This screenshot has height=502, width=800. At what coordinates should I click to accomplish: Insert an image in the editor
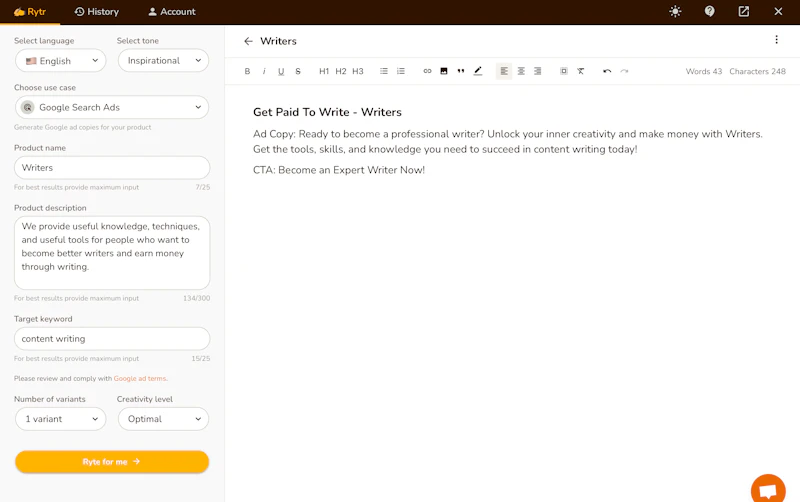[x=444, y=71]
